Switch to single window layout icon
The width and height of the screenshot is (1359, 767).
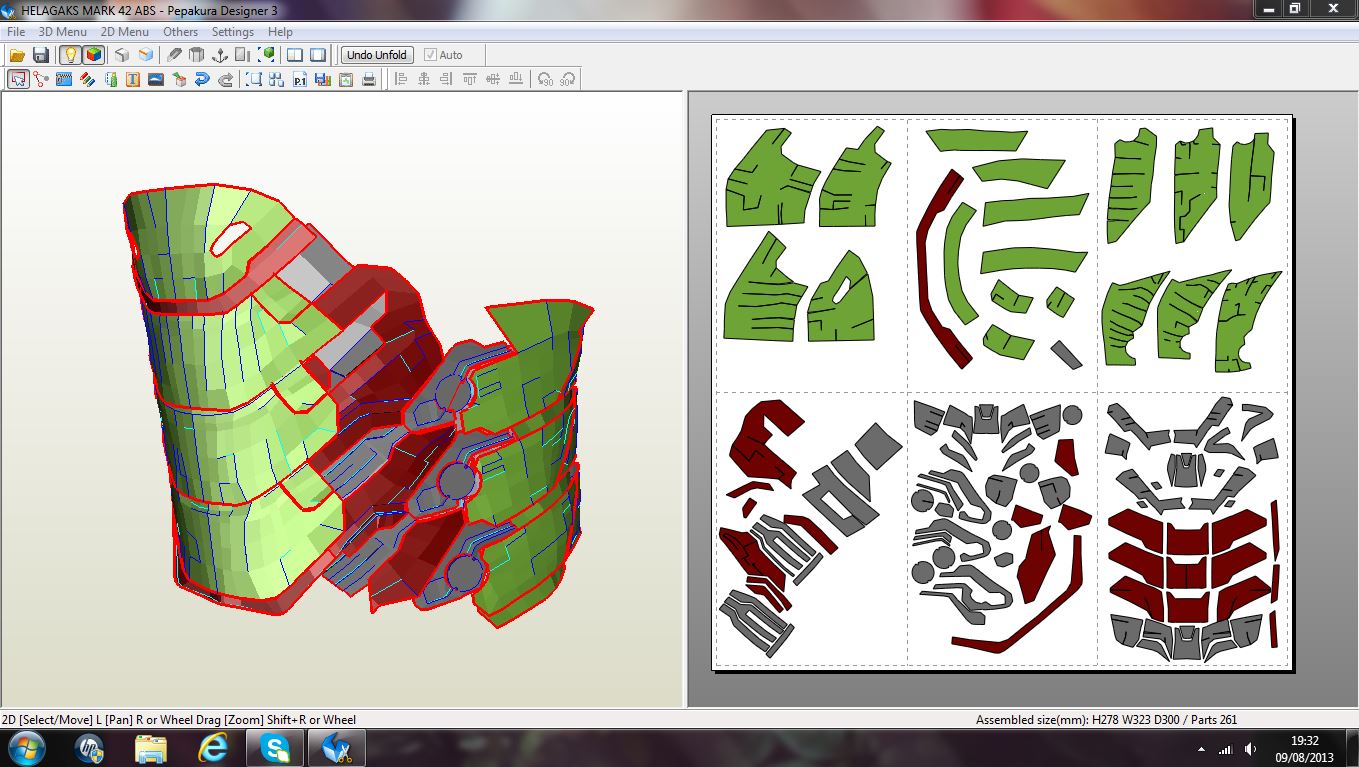click(x=318, y=55)
